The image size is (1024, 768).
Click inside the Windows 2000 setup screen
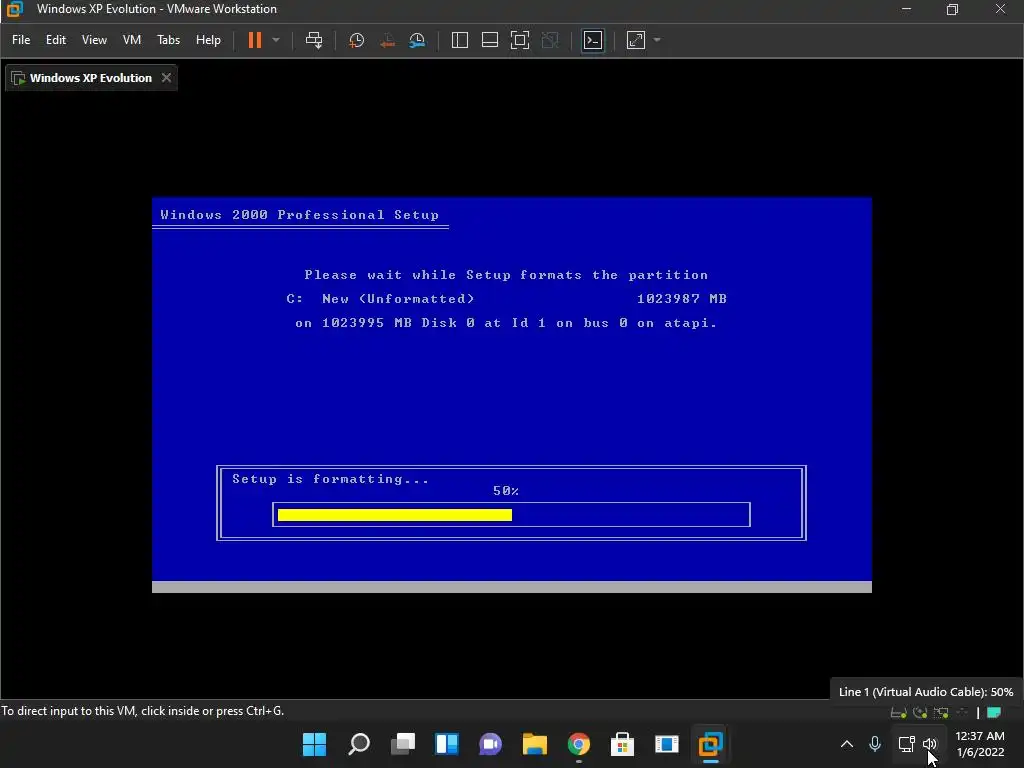tap(512, 394)
